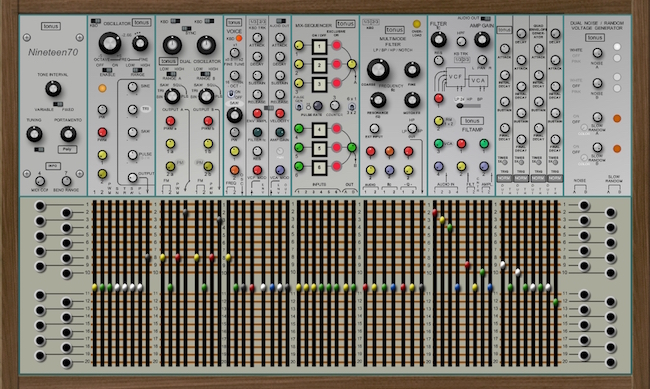Toggle the oscillator Enable Off/On switch

(107, 70)
